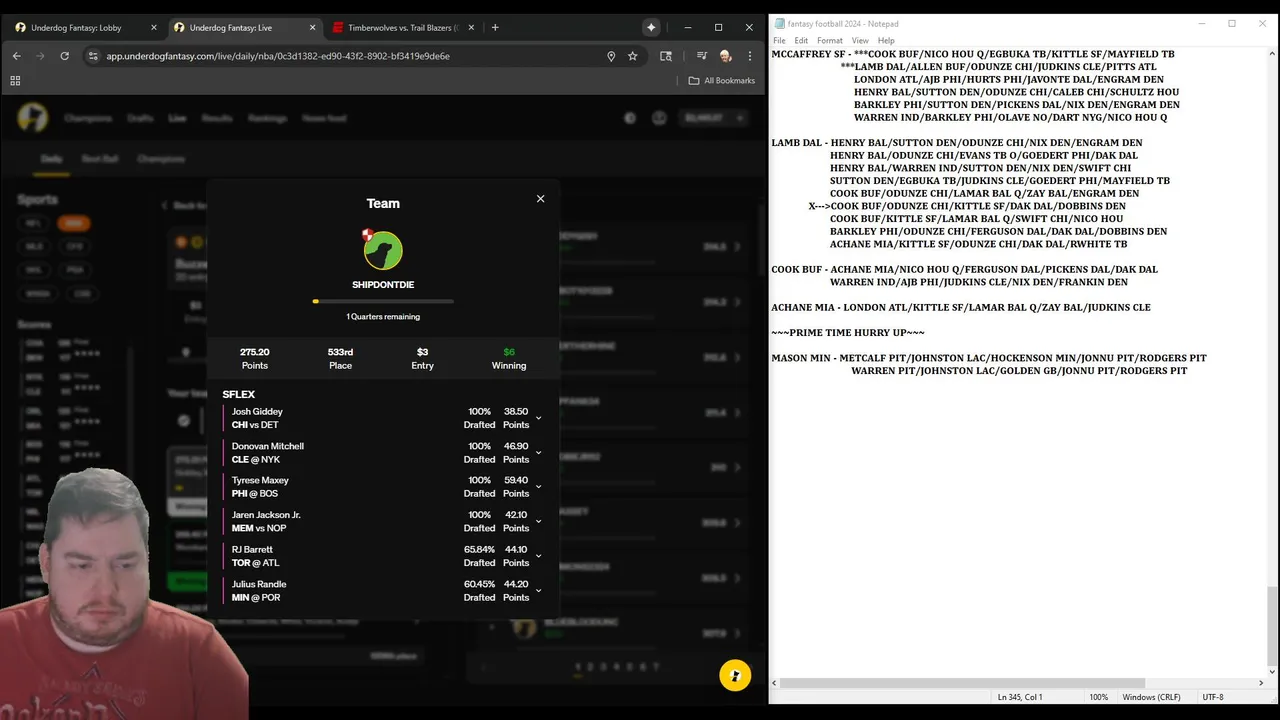Click the 'ACHANE MIA - LONDON ATL' line in Notepad
The height and width of the screenshot is (720, 1280).
coord(961,308)
